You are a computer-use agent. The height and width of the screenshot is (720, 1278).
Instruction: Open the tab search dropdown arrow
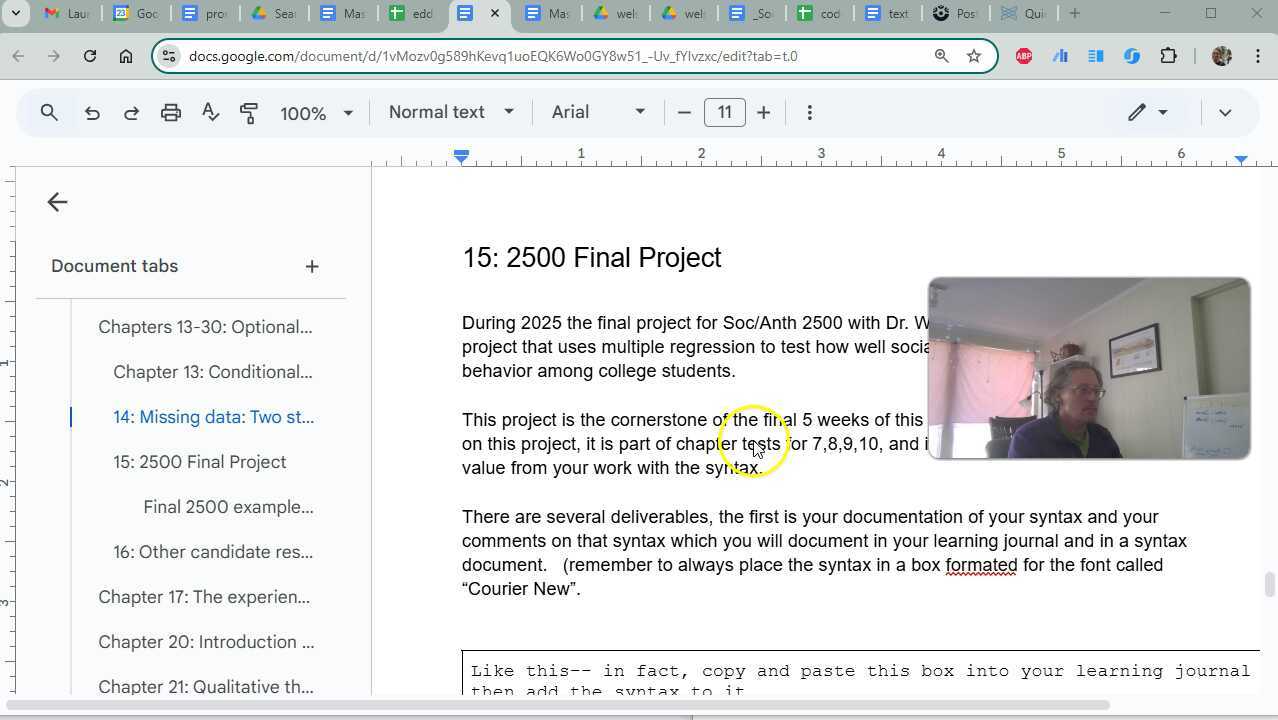(16, 13)
